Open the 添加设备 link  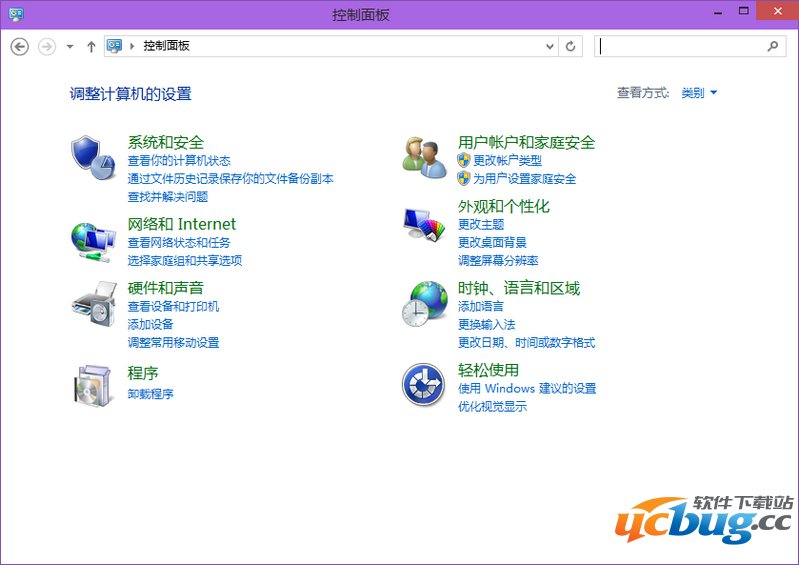(x=150, y=324)
